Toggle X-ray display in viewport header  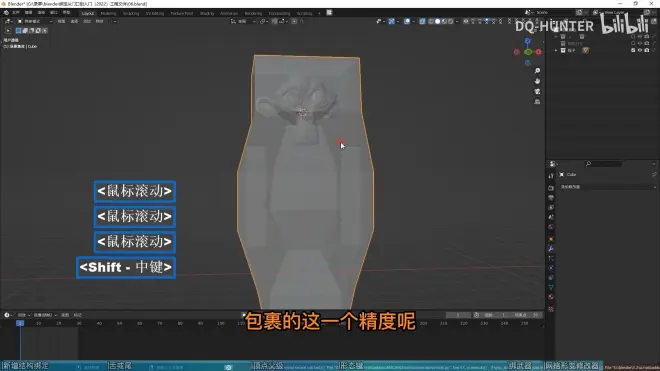coord(422,21)
